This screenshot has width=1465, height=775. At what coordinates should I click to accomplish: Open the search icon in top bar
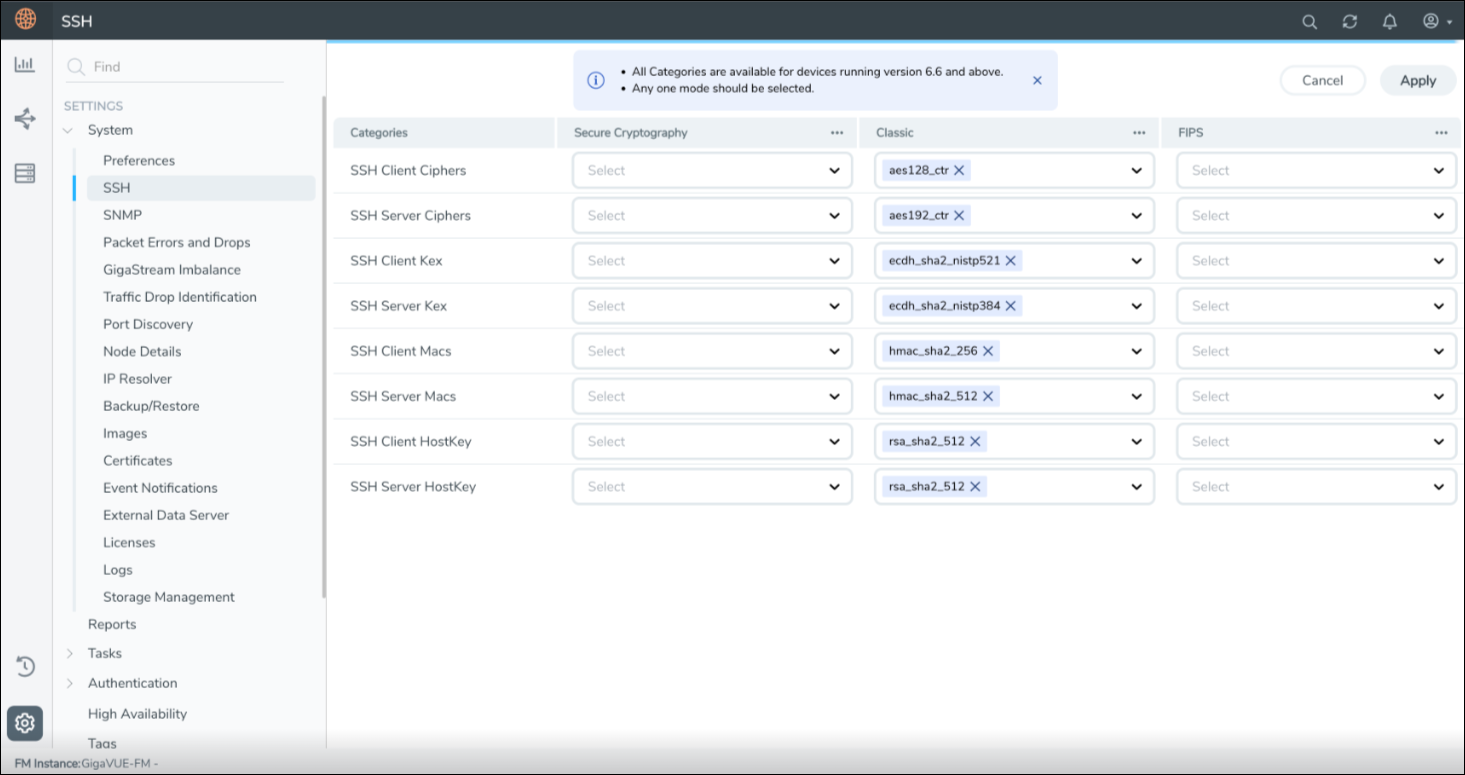coord(1309,21)
